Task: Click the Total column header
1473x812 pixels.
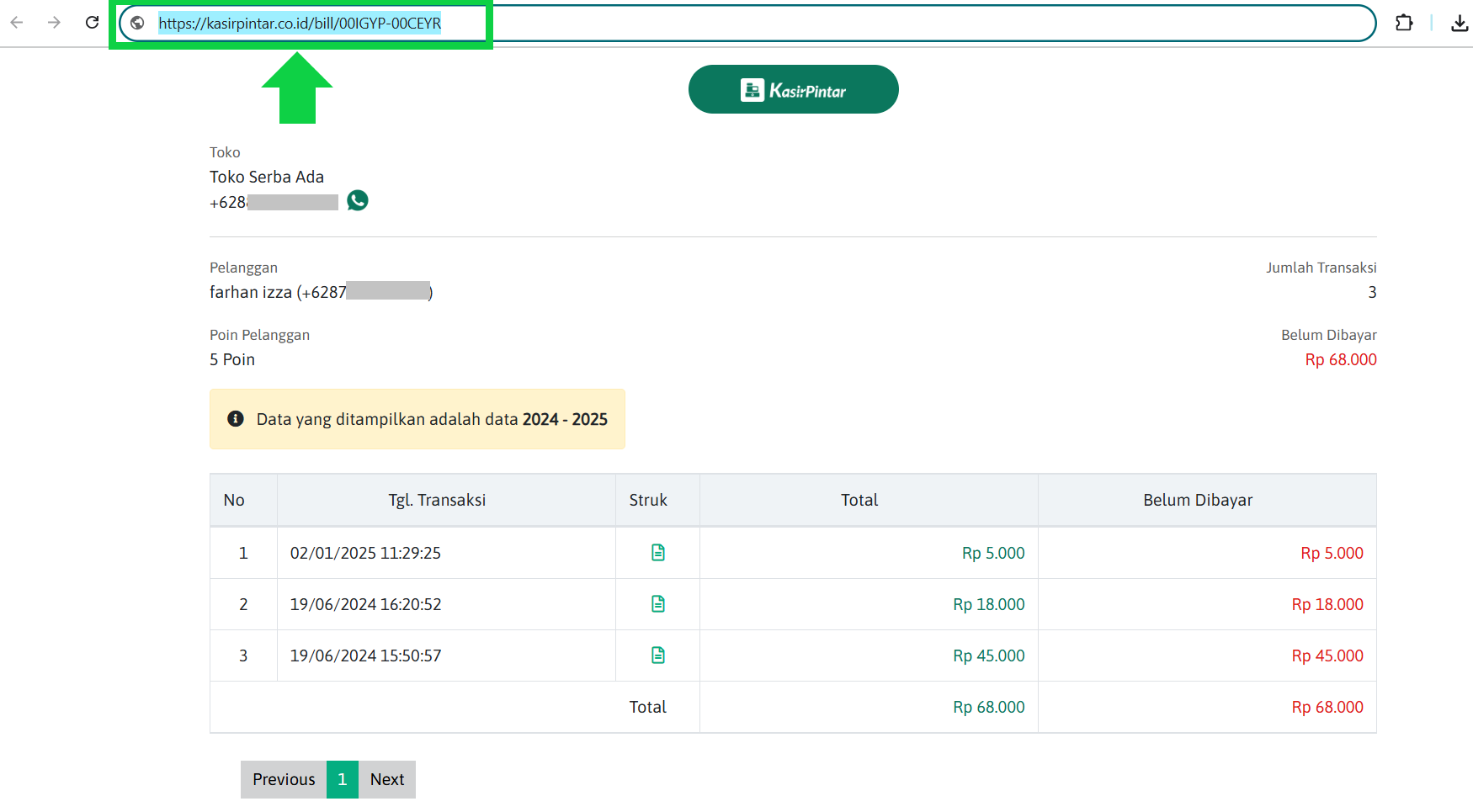Action: click(x=859, y=500)
